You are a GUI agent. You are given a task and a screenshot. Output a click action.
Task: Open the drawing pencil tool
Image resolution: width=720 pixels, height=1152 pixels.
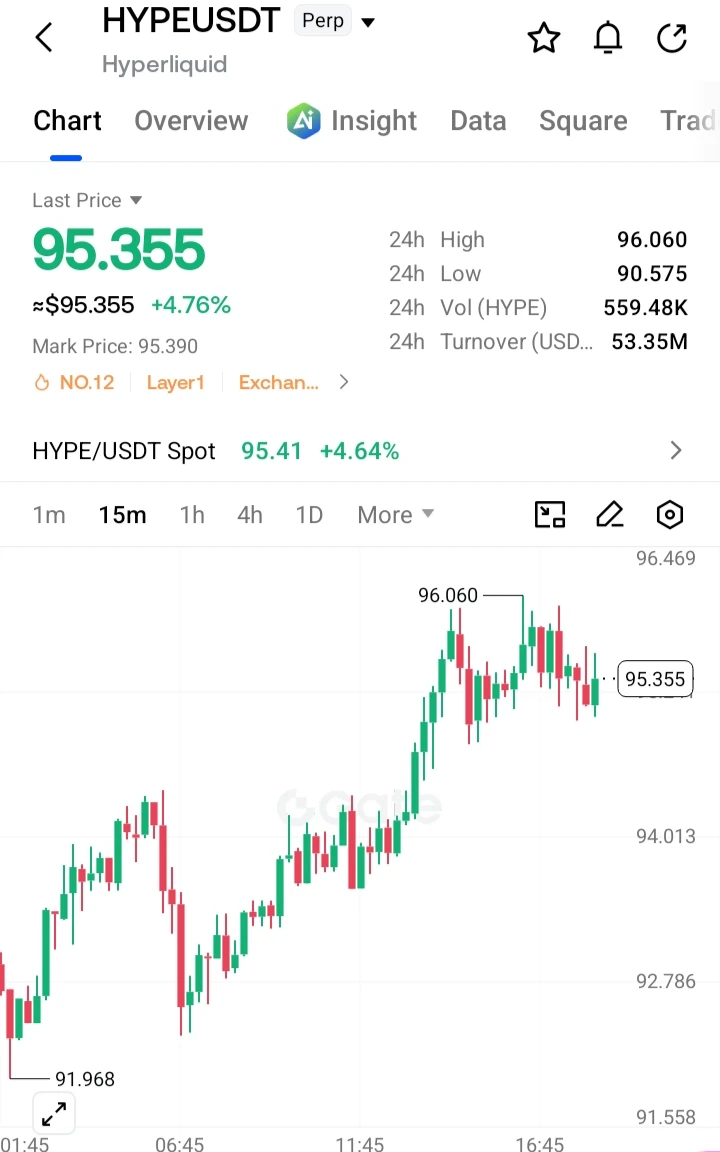tap(610, 514)
